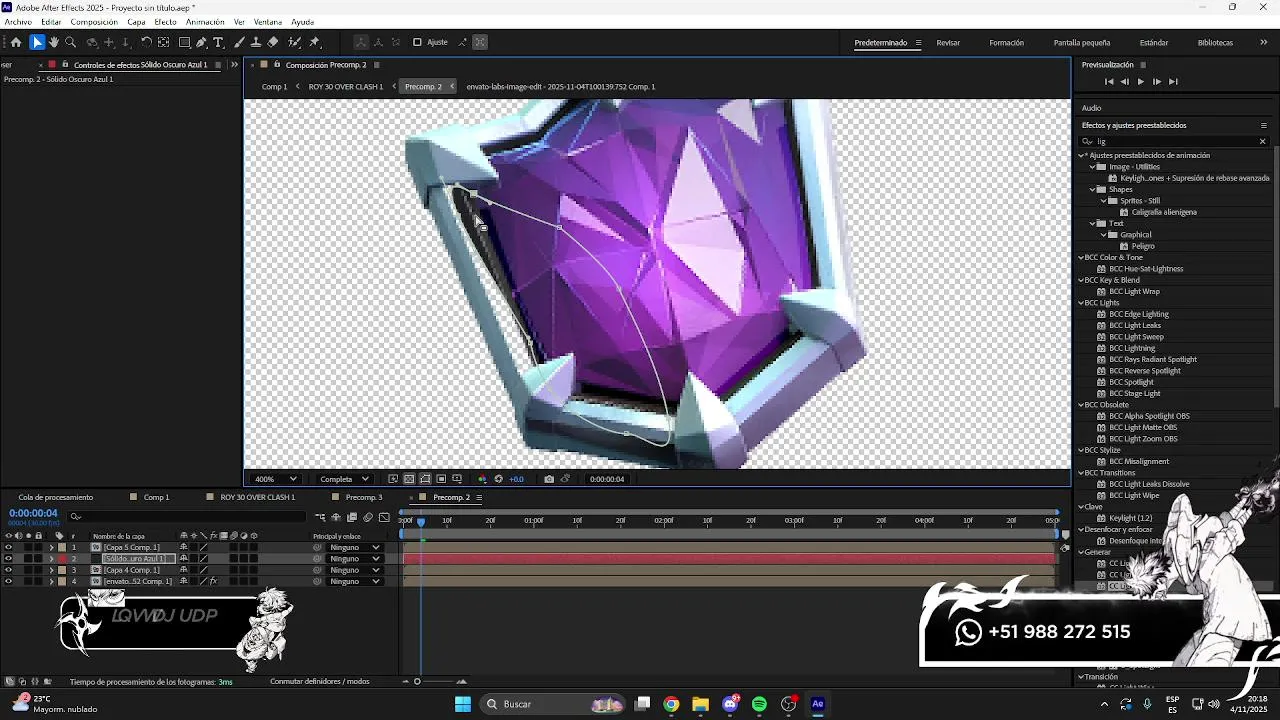Select the Rectangle shape tool

click(x=185, y=42)
